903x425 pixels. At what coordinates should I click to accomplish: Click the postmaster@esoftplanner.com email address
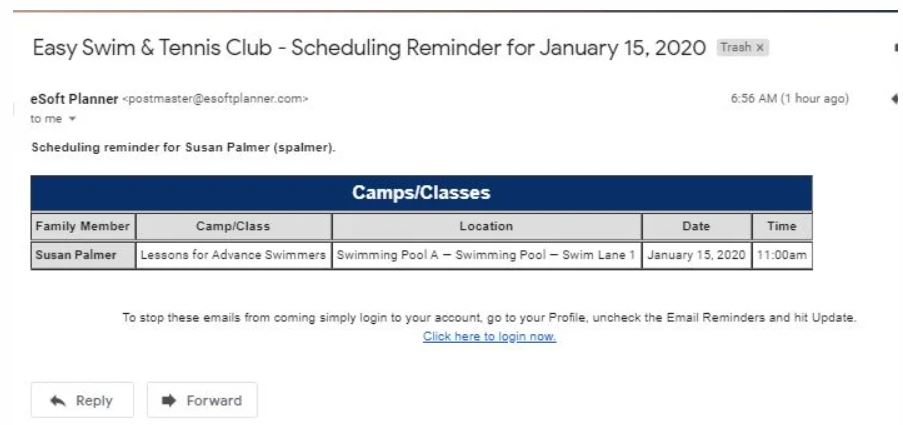click(x=214, y=99)
